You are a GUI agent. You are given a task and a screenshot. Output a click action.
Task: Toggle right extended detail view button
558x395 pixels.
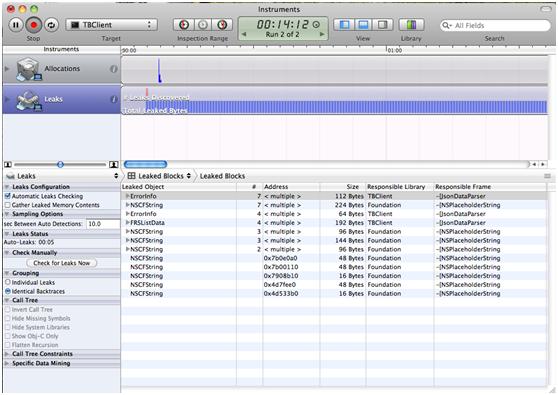(383, 25)
